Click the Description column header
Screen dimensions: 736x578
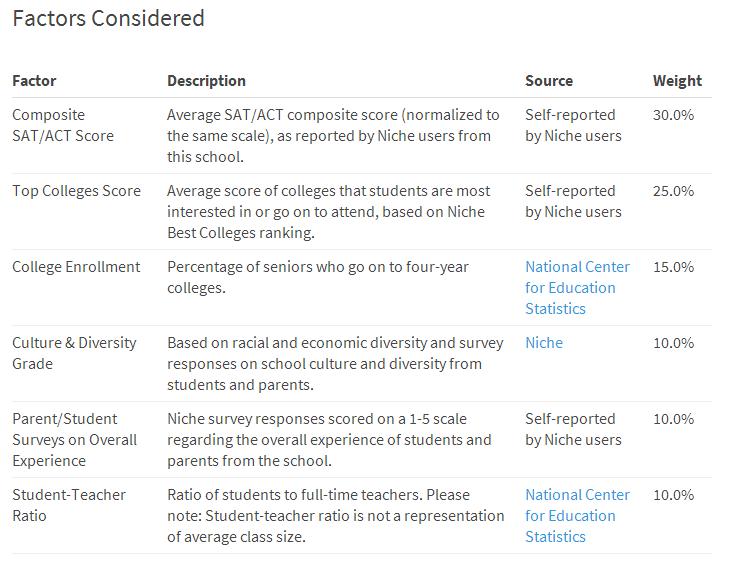coord(206,81)
